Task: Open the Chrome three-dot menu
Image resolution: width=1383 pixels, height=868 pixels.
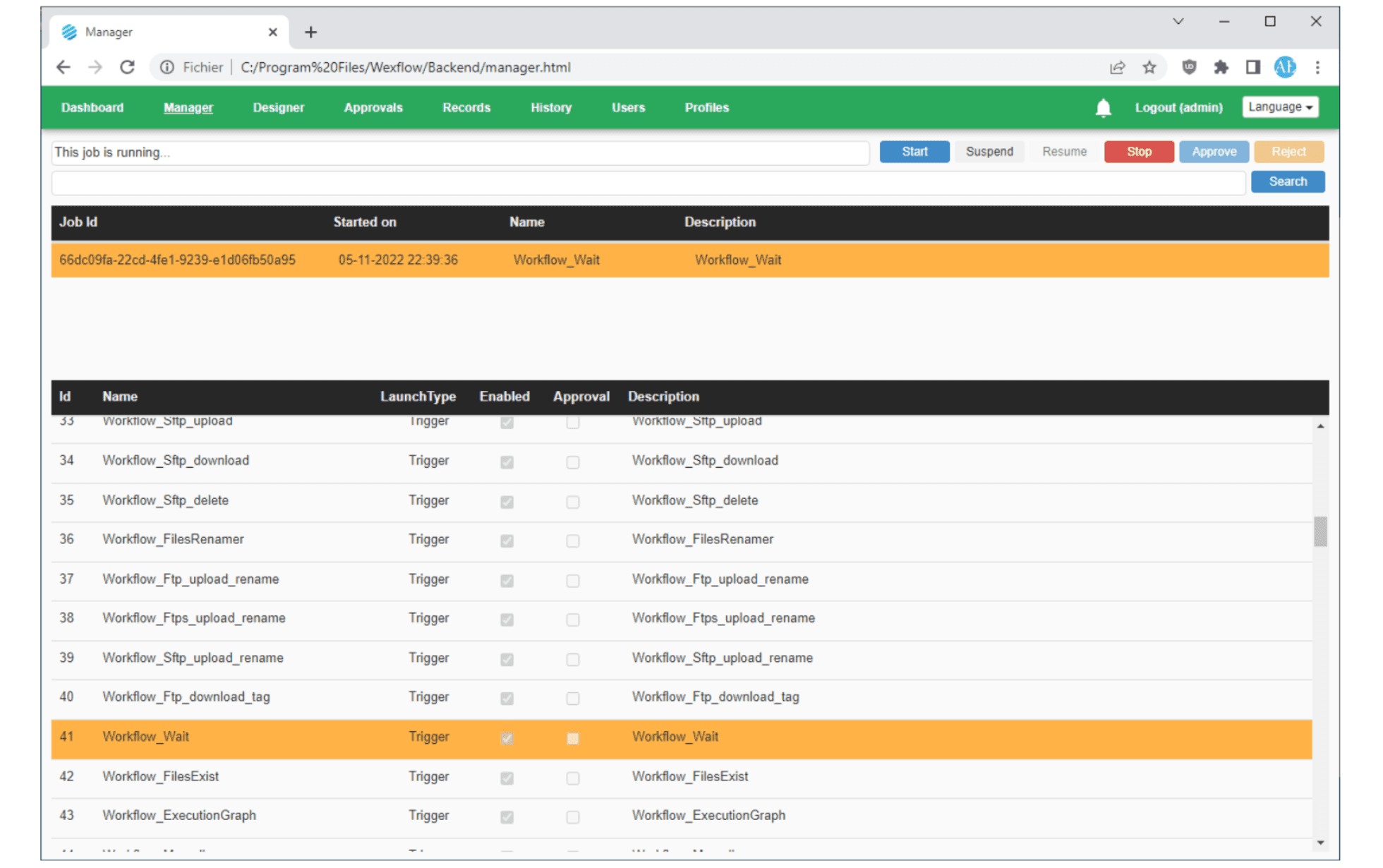Action: pos(1317,67)
